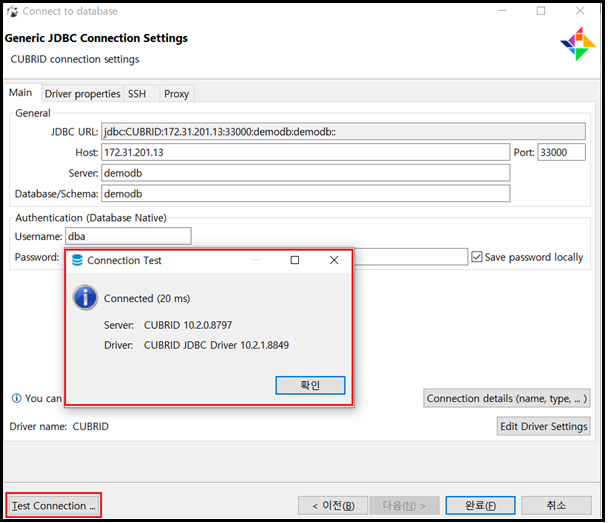
Task: Click the info icon next to 'You can'
Action: click(x=16, y=398)
